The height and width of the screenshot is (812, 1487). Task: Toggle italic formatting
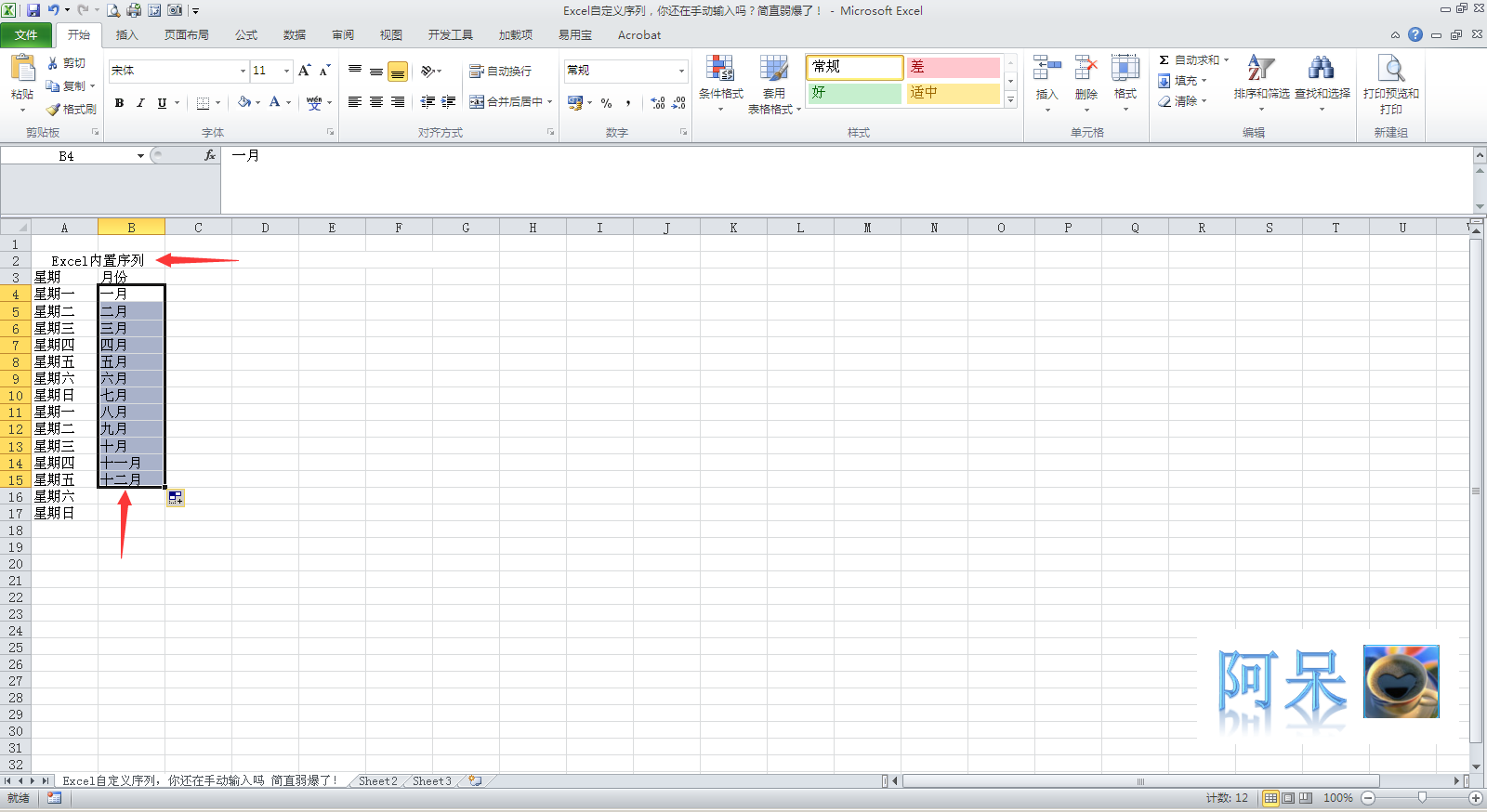coord(140,103)
